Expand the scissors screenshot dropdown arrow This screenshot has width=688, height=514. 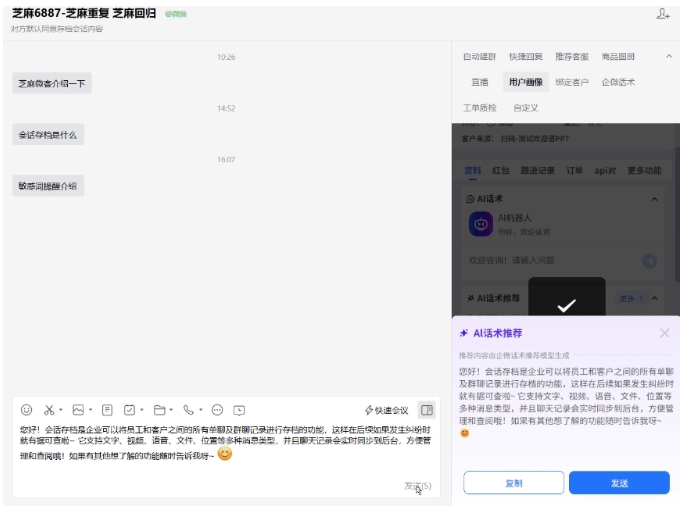(x=60, y=410)
